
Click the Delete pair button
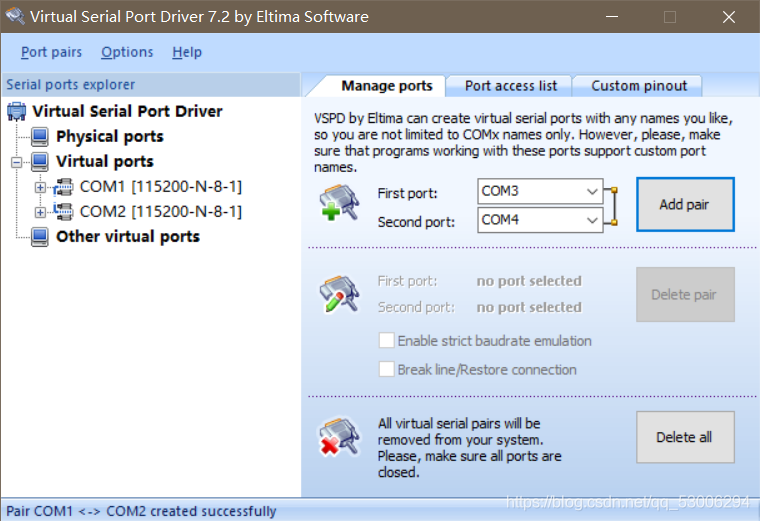(x=685, y=294)
